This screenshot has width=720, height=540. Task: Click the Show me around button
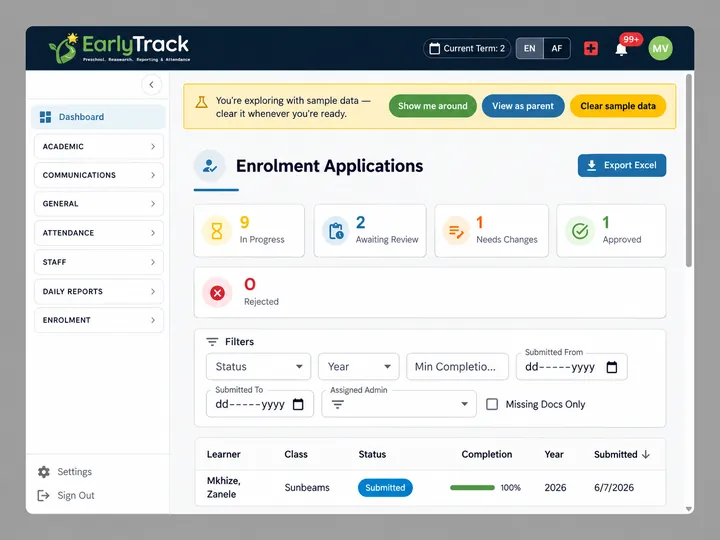click(x=433, y=106)
